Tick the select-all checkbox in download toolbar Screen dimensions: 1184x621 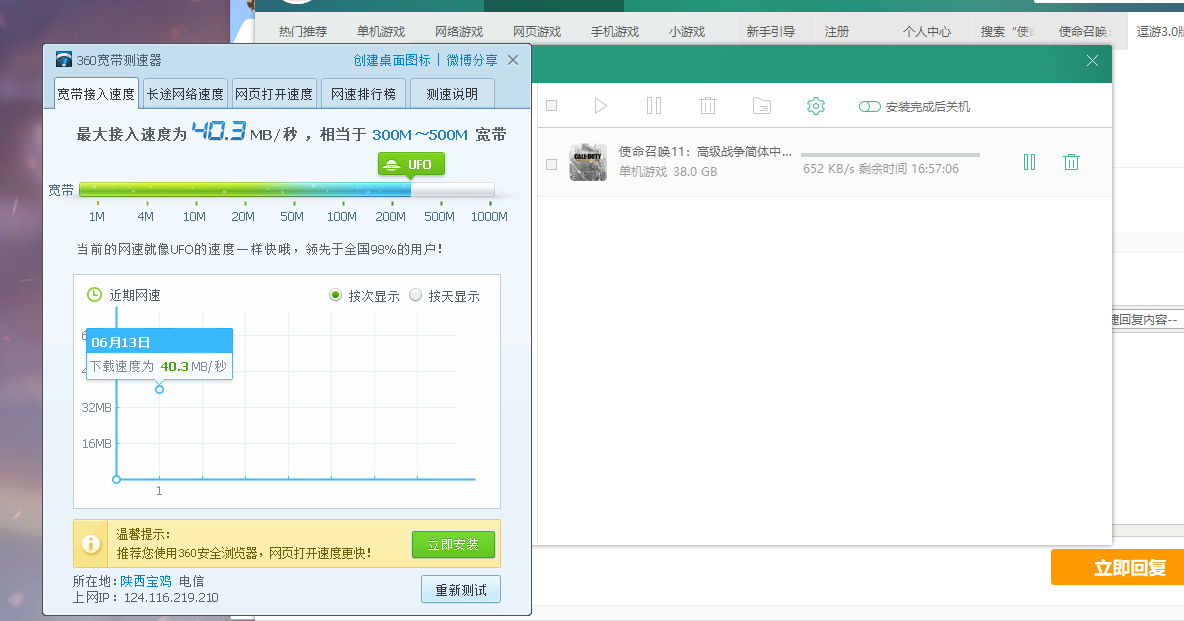552,106
